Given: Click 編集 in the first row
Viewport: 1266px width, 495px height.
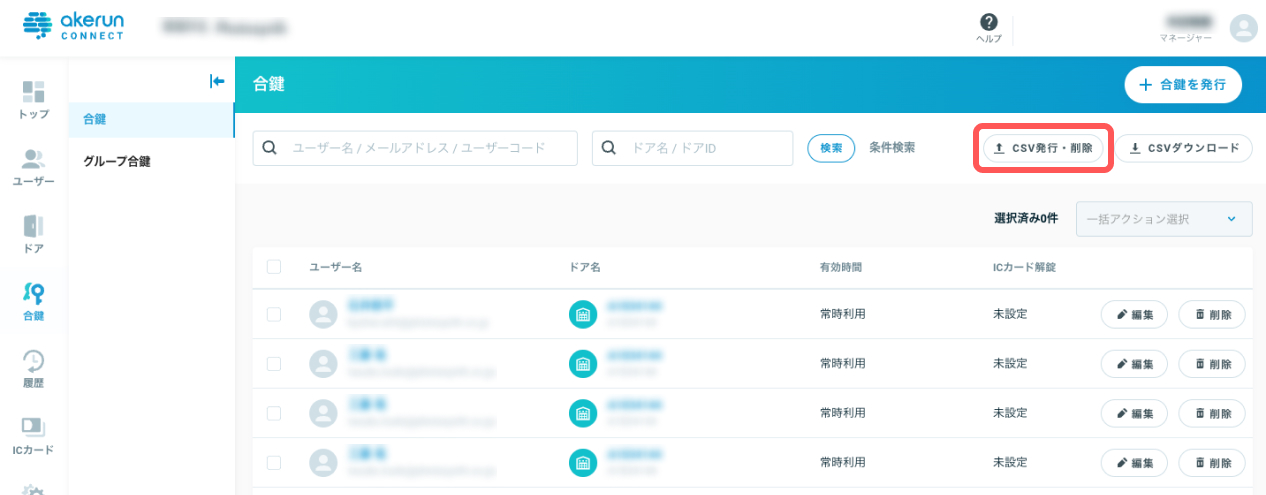Looking at the screenshot, I should coord(1135,314).
